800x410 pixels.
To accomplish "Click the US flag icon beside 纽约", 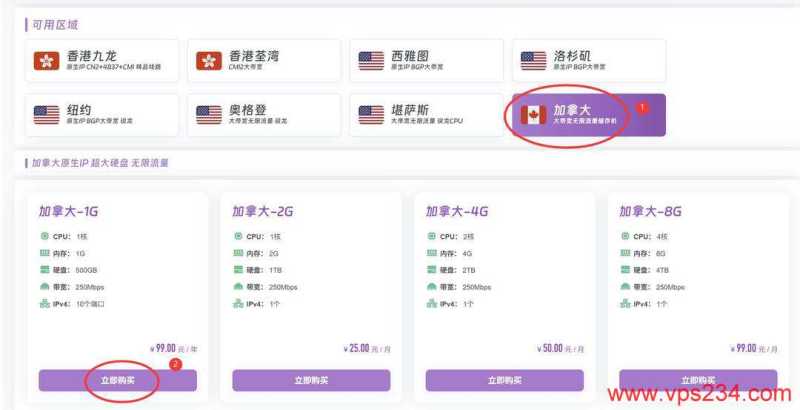I will [47, 115].
